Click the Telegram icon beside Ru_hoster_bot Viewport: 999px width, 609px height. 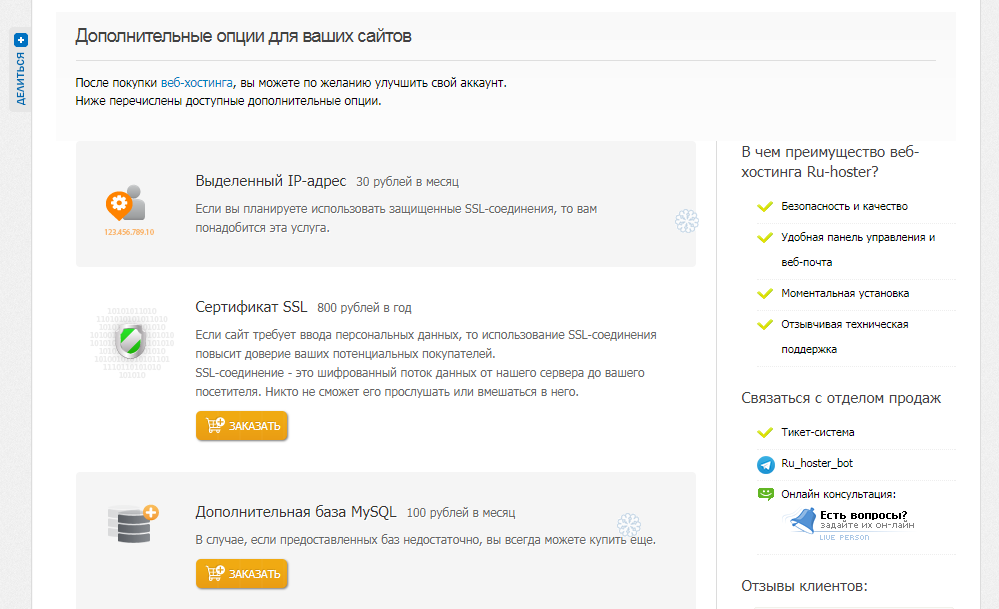click(x=766, y=464)
